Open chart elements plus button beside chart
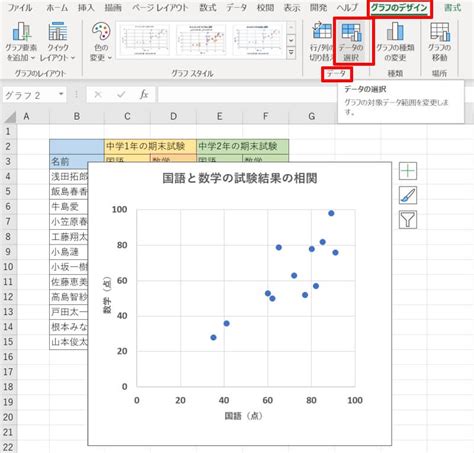 coord(408,171)
